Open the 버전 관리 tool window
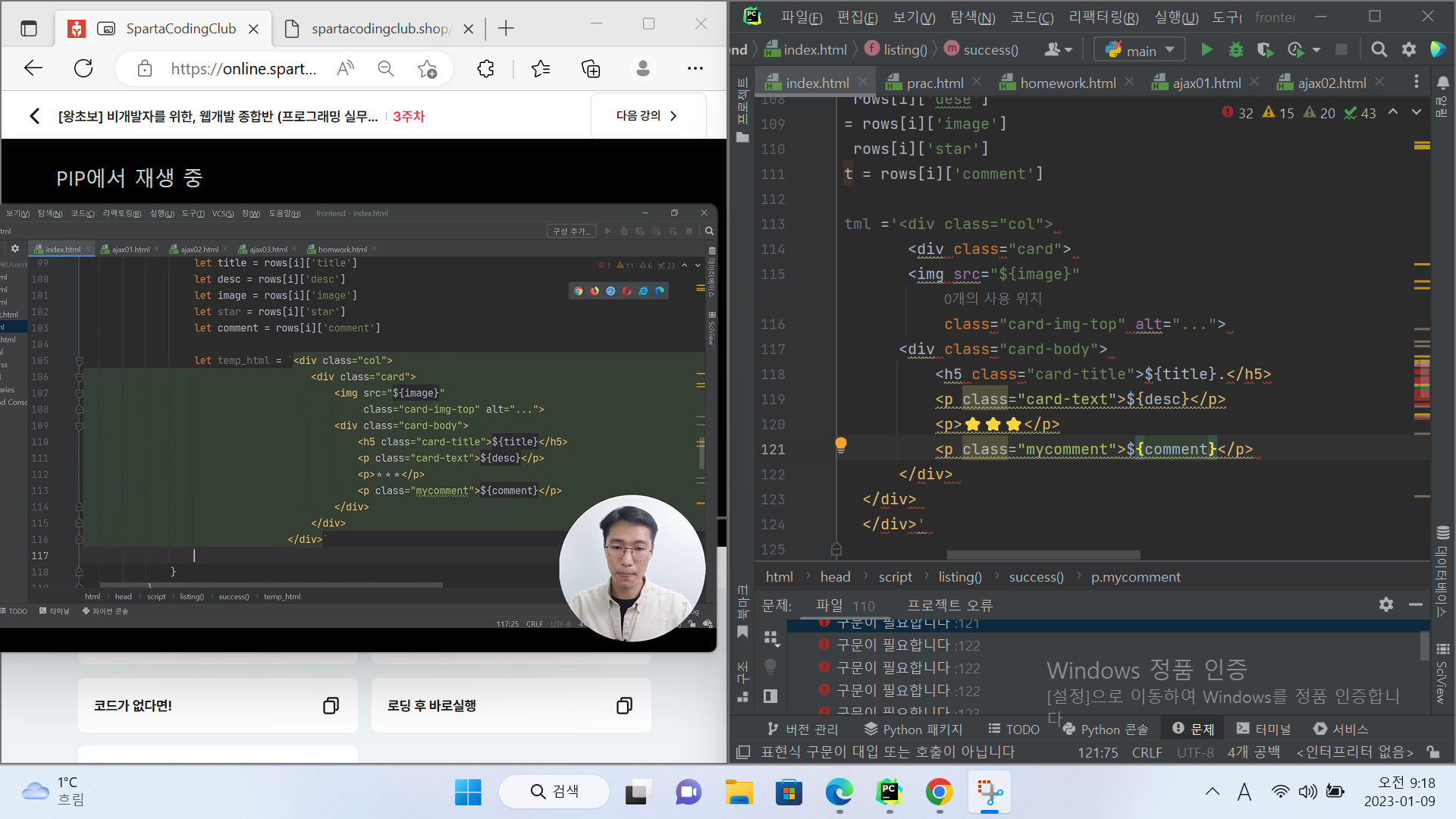 tap(803, 729)
